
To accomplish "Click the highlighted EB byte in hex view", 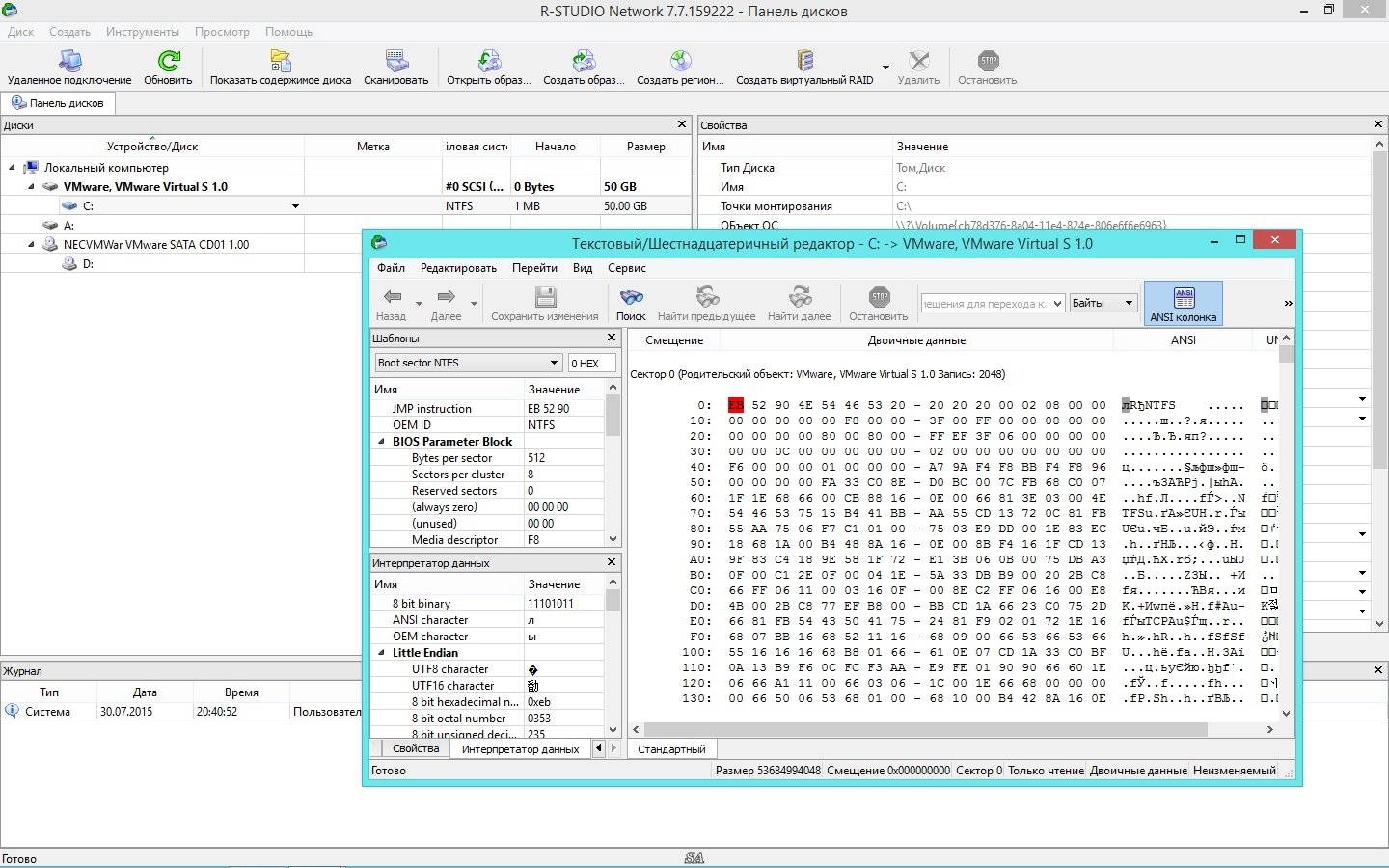I will point(736,405).
